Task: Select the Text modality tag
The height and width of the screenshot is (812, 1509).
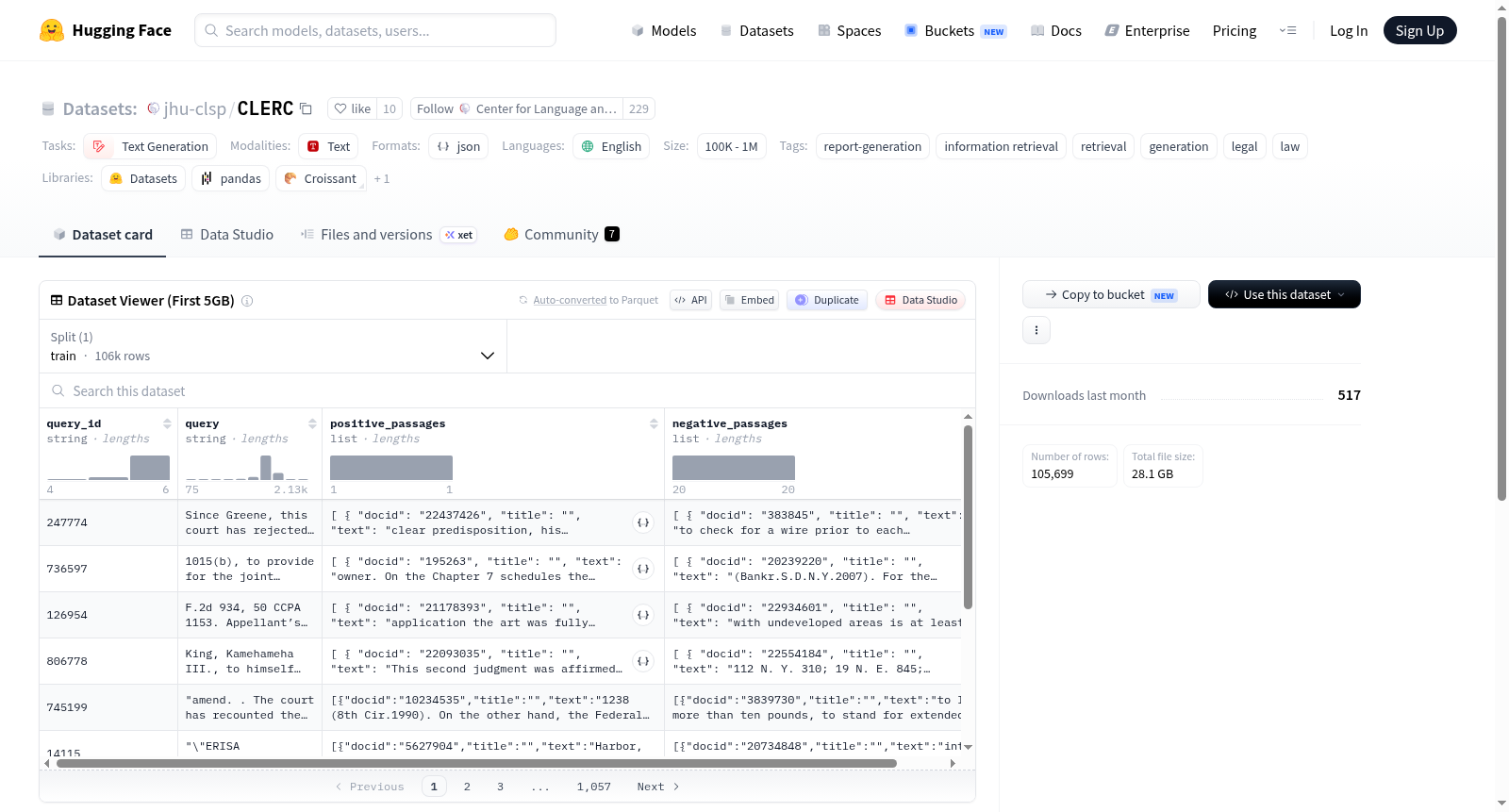Action: tap(328, 146)
